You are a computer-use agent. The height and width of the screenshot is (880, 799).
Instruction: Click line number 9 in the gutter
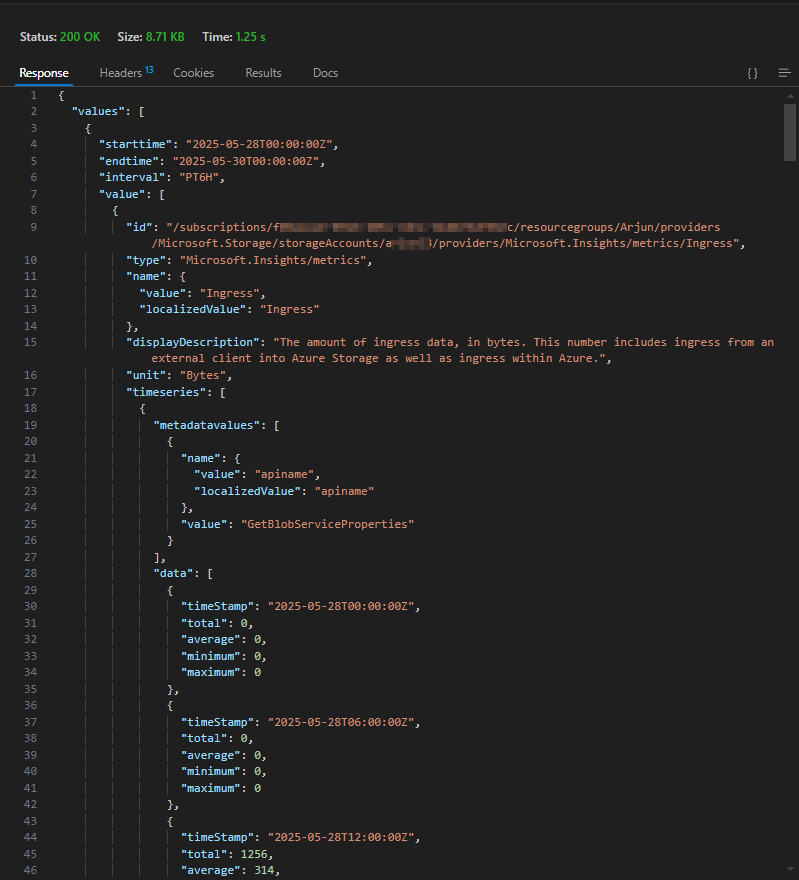(x=33, y=227)
